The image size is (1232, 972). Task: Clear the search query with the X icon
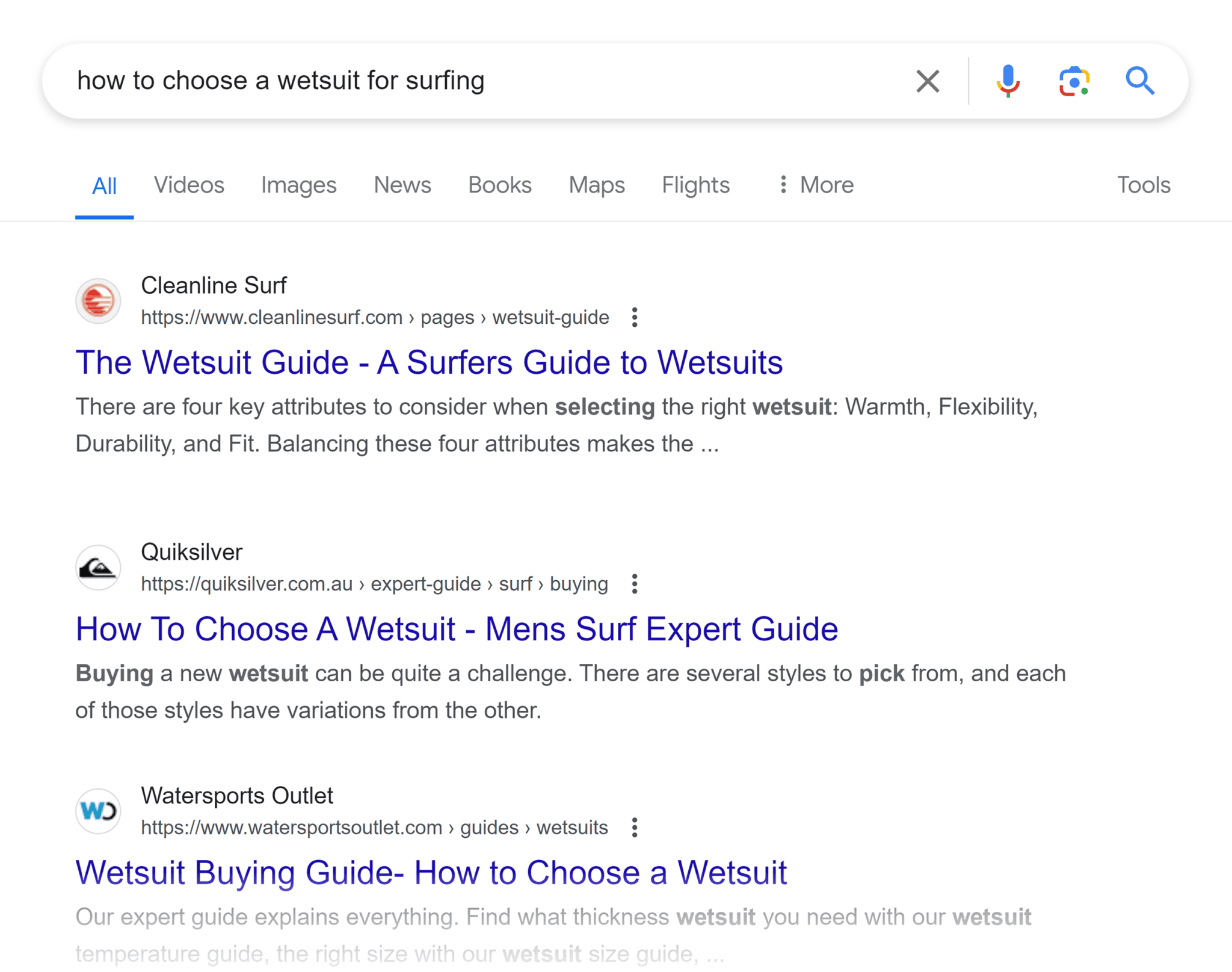(x=927, y=81)
